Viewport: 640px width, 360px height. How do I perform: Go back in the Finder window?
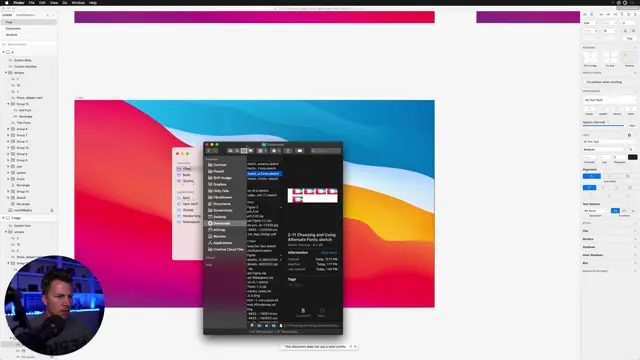coord(209,151)
